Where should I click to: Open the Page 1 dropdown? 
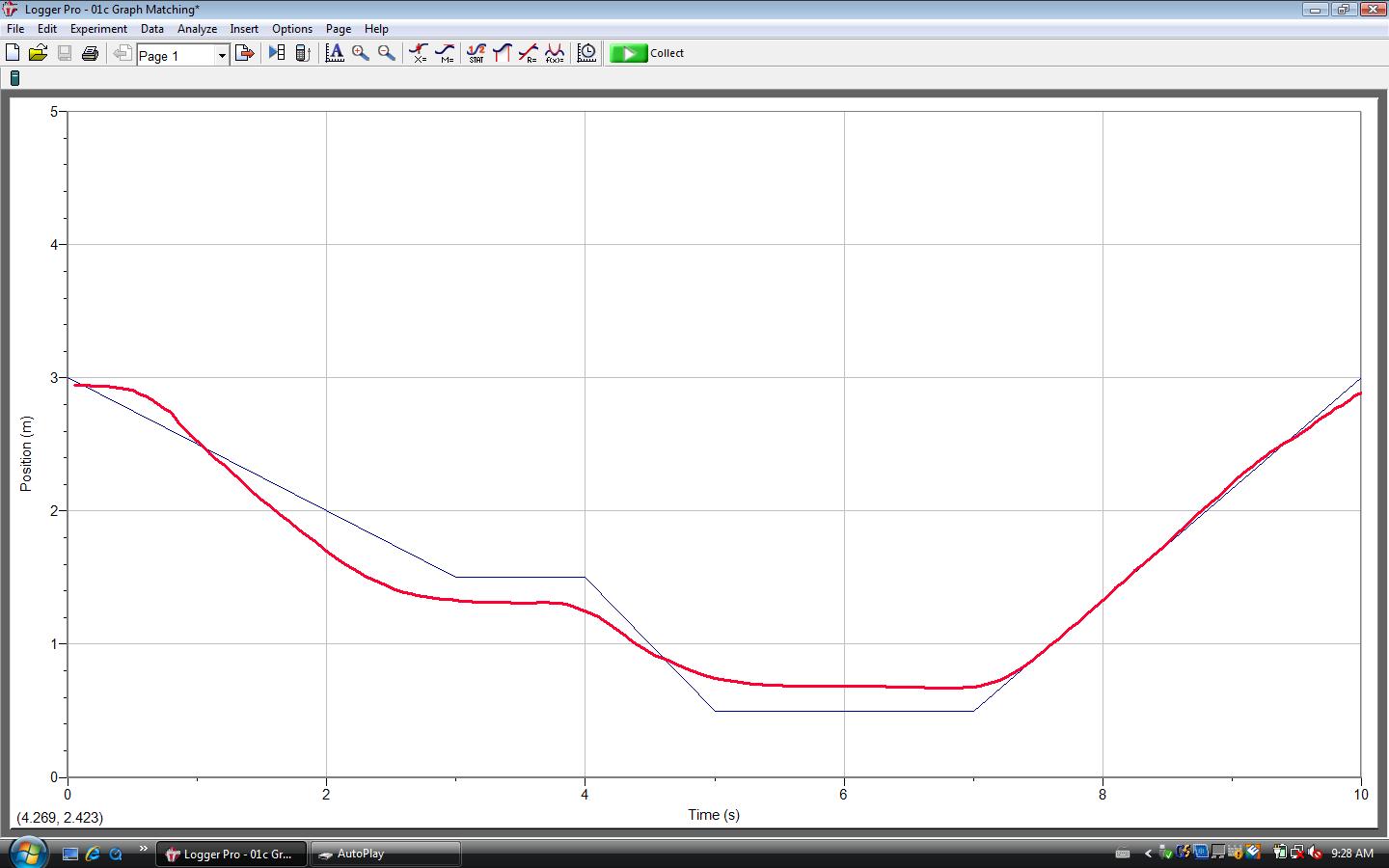coord(222,55)
